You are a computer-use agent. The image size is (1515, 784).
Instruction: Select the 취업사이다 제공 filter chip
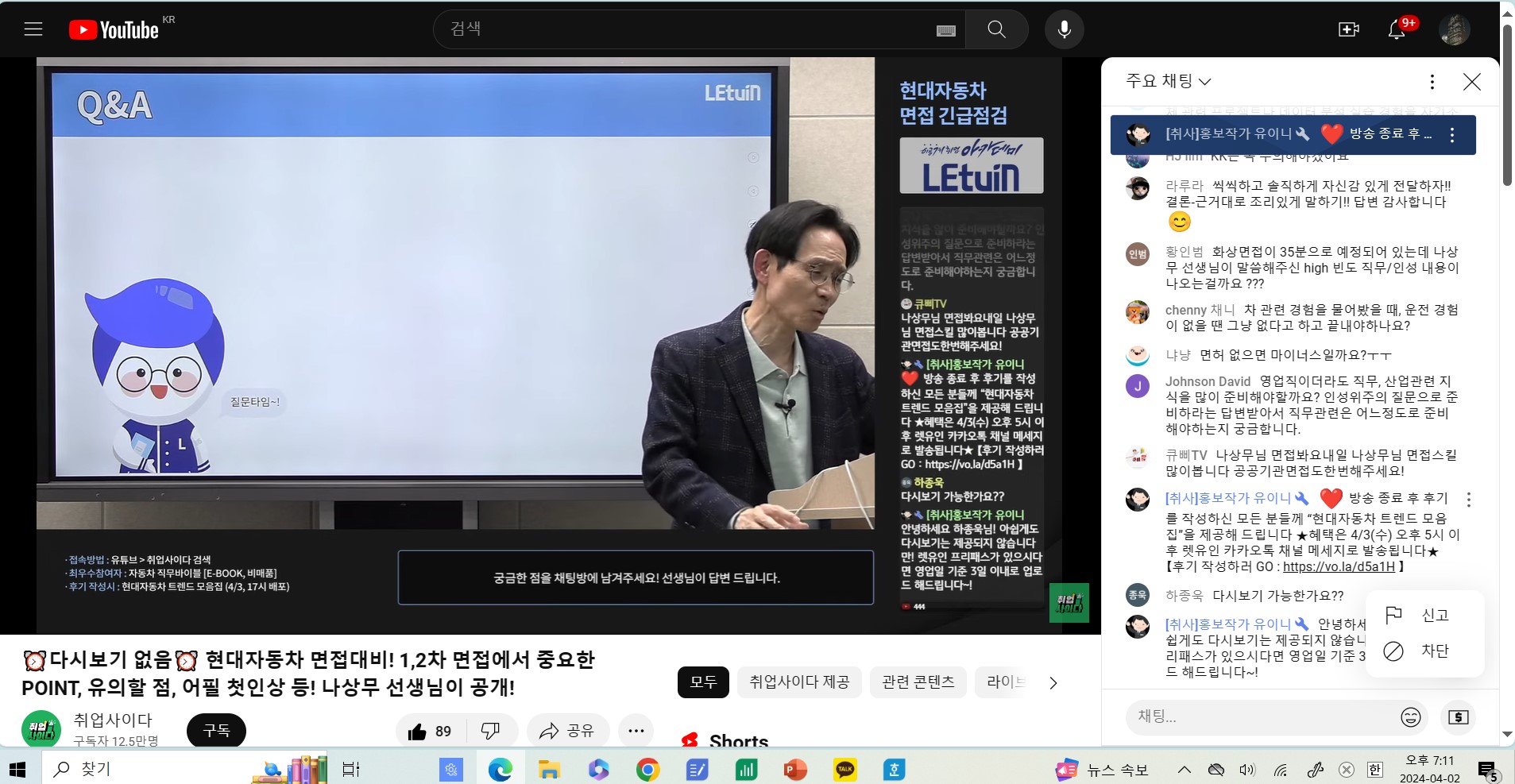799,682
